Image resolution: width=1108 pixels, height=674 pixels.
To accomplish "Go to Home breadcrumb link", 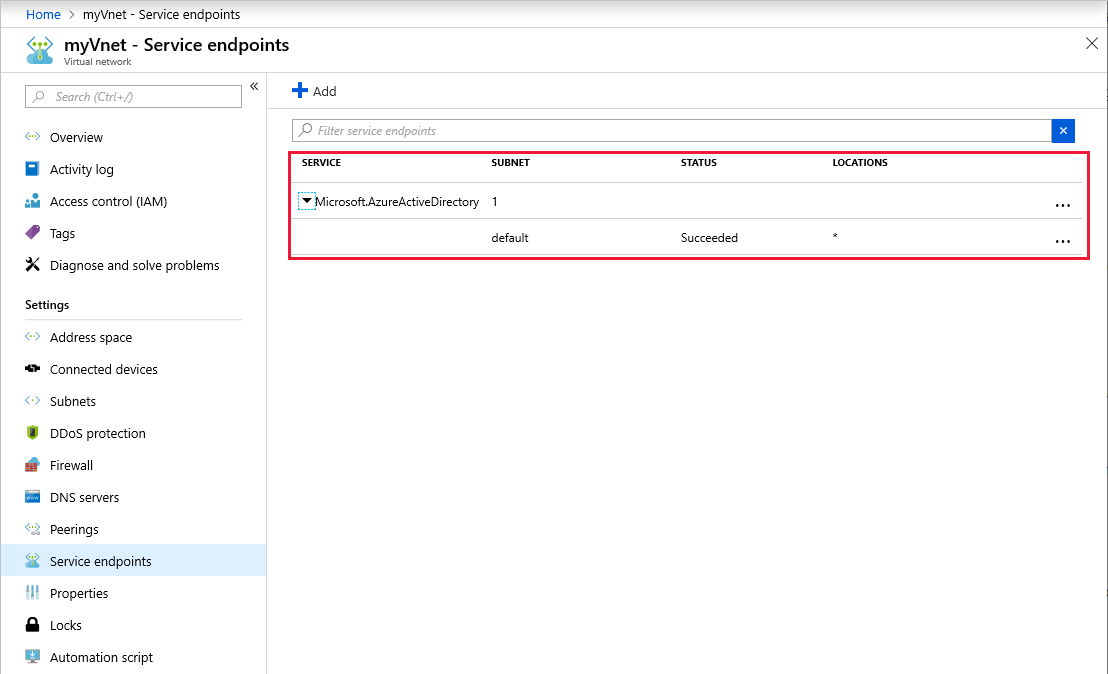I will 43,15.
